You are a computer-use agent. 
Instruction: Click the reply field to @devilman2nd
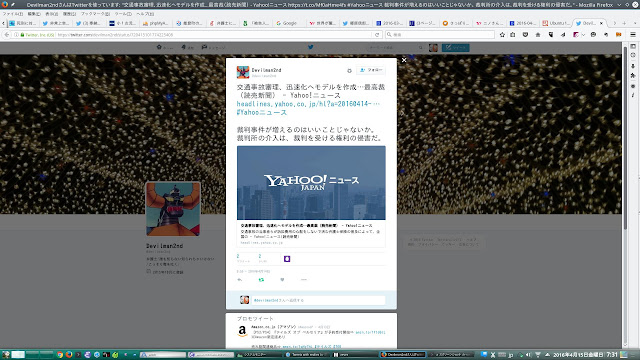(318, 300)
